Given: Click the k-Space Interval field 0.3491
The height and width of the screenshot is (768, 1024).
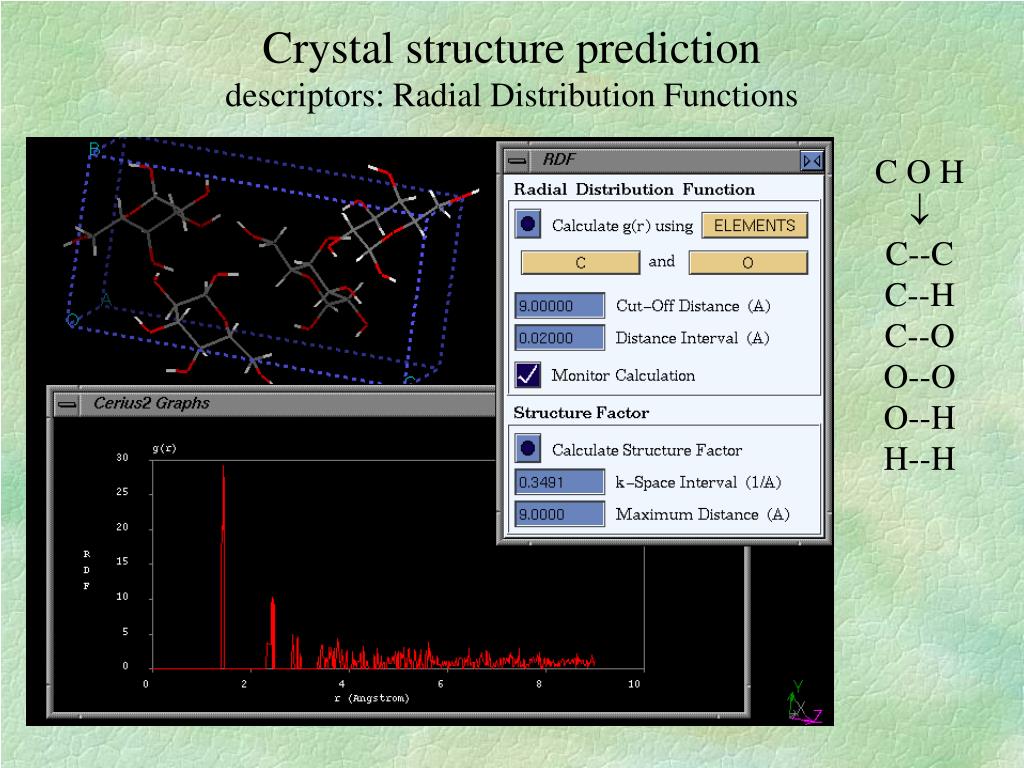Looking at the screenshot, I should (x=560, y=482).
